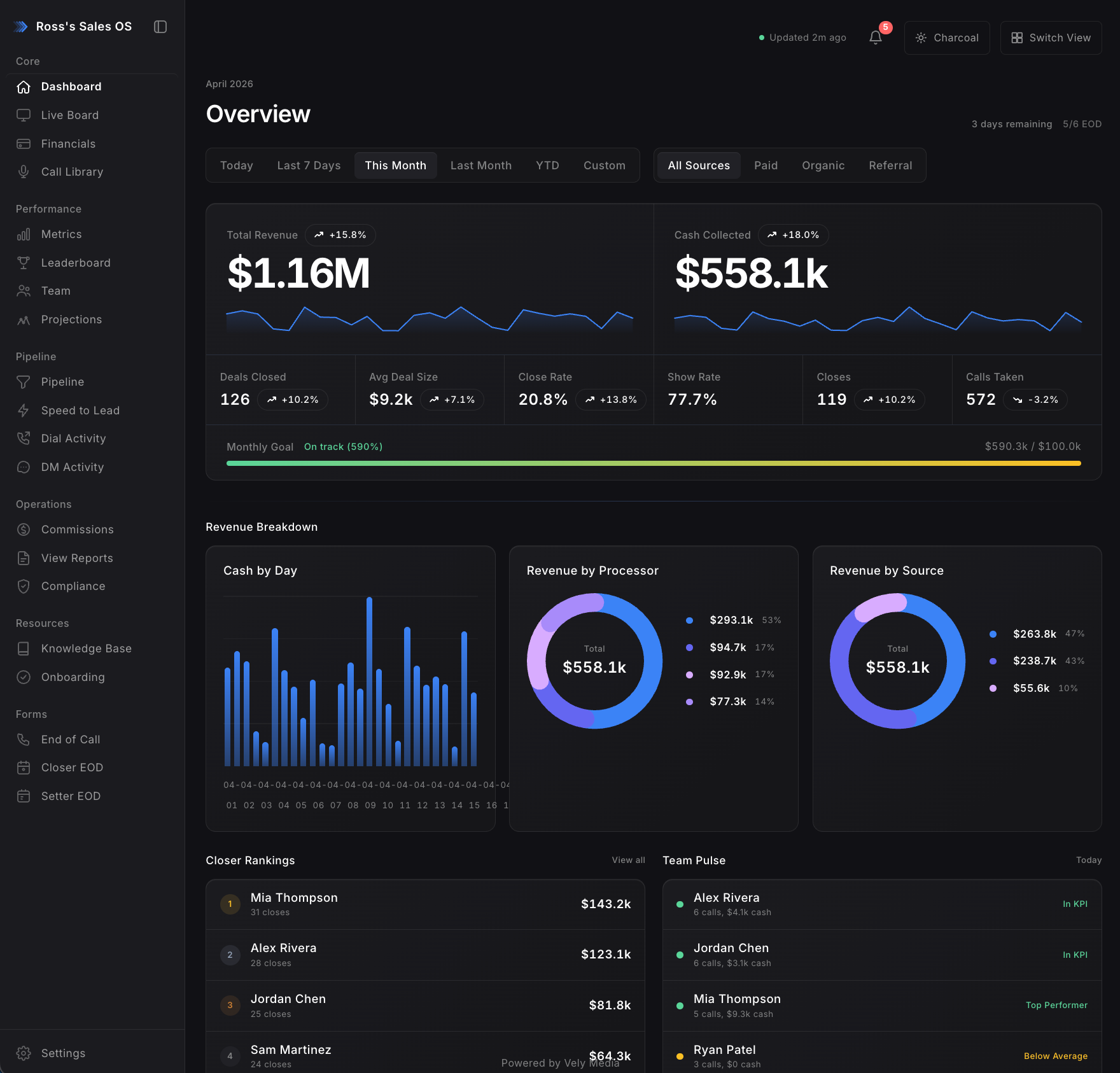The width and height of the screenshot is (1120, 1073).
Task: Select YTD date range
Action: (548, 165)
